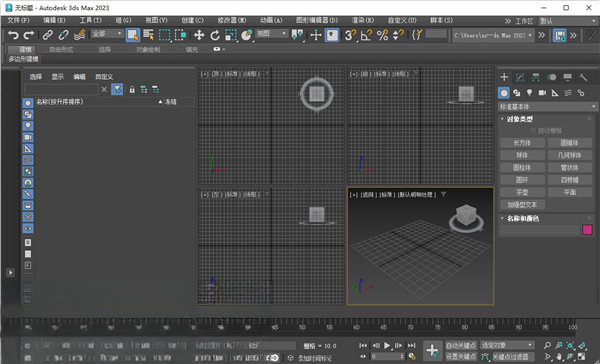The height and width of the screenshot is (364, 600).
Task: Click the 设置关键点 set key button
Action: tap(461, 357)
